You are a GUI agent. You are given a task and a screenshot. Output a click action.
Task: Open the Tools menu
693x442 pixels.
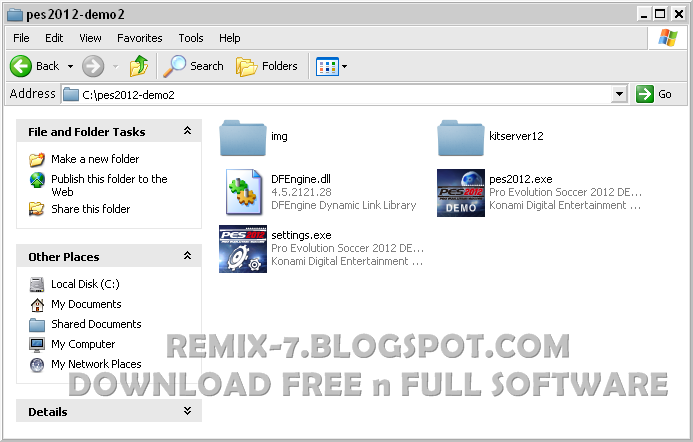pyautogui.click(x=191, y=38)
